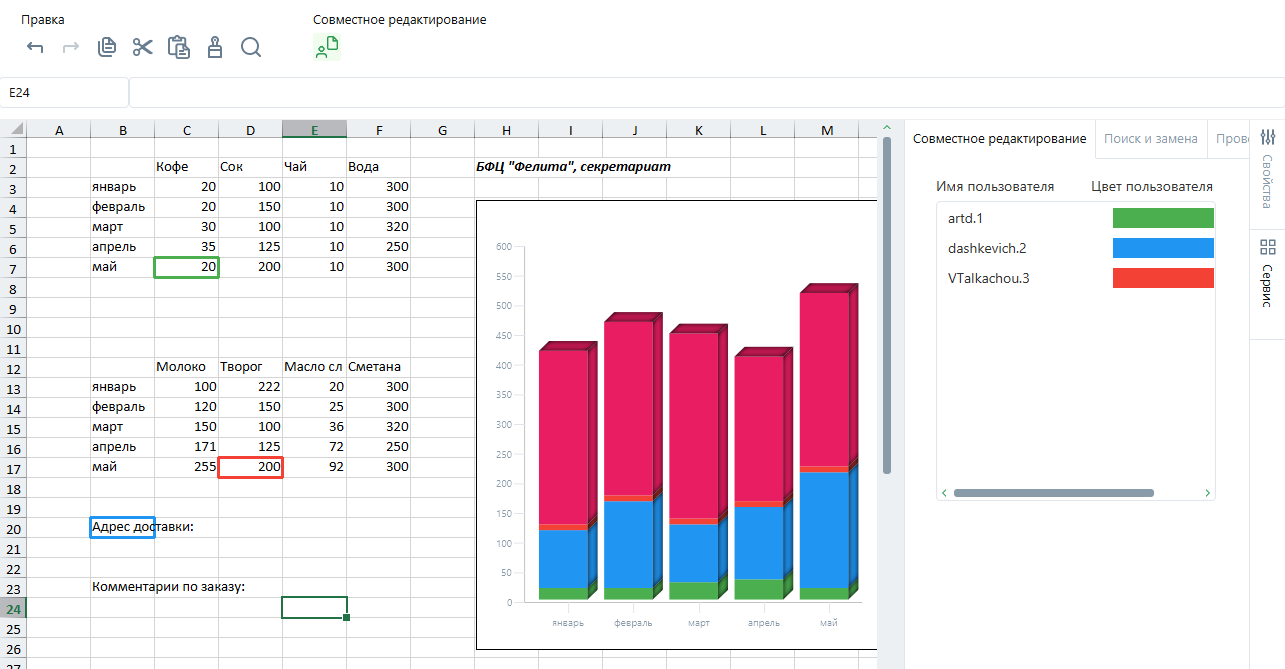Click the red swatch for VTalkachou.3
The height and width of the screenshot is (669, 1285).
[x=1162, y=278]
